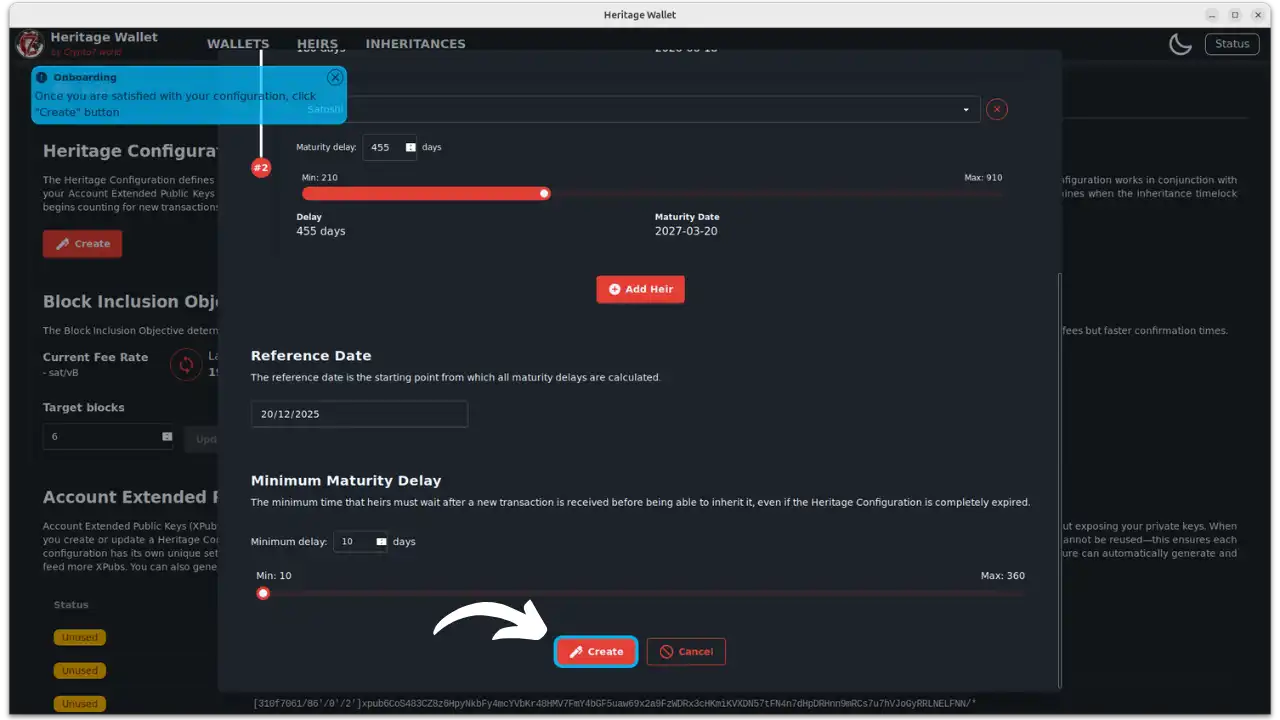The width and height of the screenshot is (1280, 720).
Task: Remove heir with red circle X icon
Action: coord(996,110)
